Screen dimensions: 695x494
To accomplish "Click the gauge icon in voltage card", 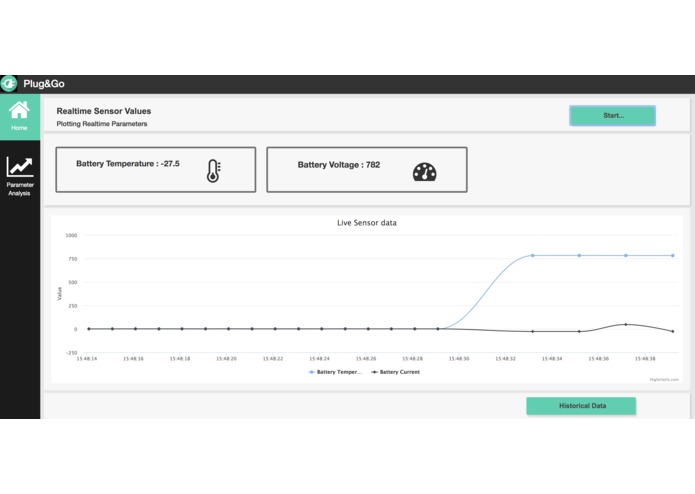I will click(425, 172).
